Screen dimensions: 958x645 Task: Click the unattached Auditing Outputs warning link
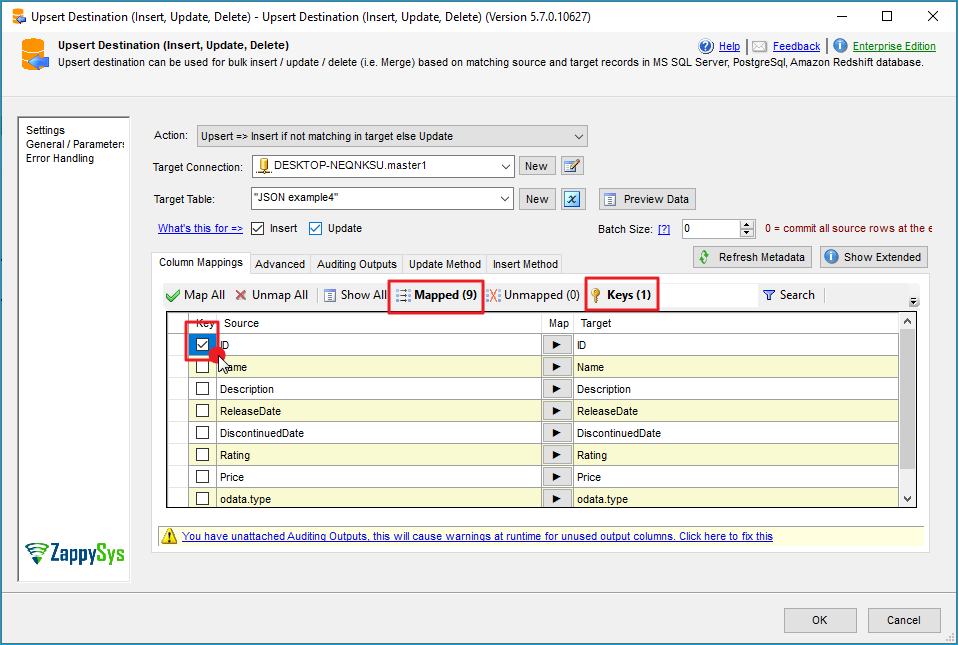pyautogui.click(x=477, y=536)
